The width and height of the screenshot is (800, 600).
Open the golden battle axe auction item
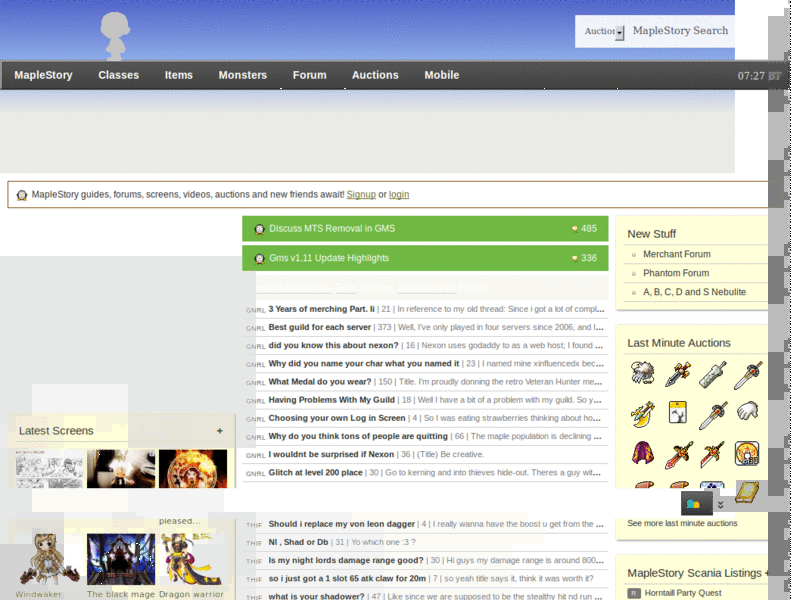tap(642, 413)
